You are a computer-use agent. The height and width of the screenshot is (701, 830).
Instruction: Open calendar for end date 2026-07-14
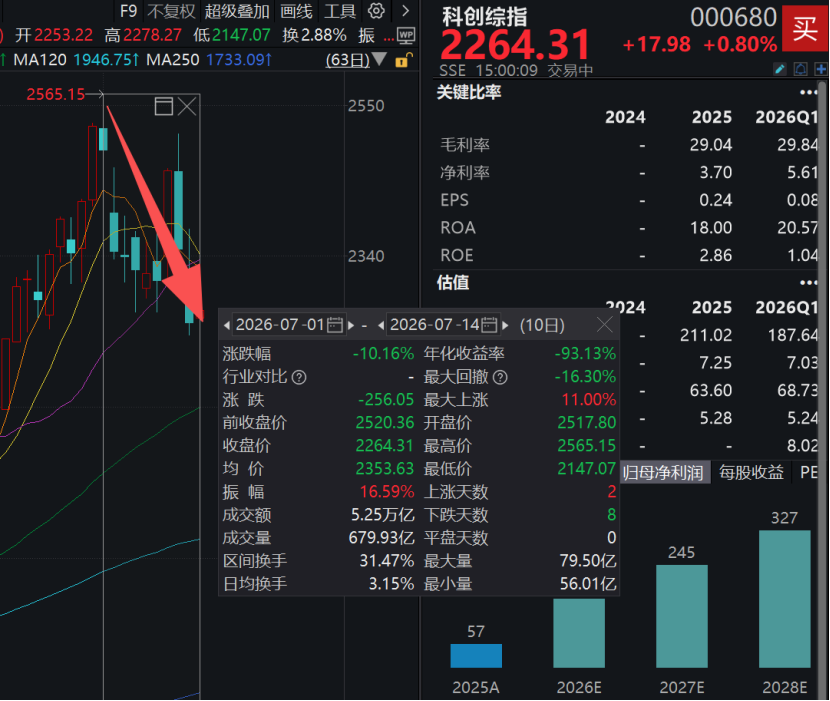[489, 325]
